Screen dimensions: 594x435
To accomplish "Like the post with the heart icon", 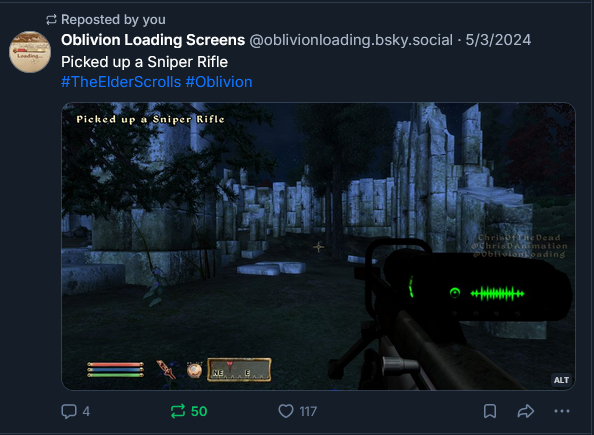I will click(x=286, y=411).
